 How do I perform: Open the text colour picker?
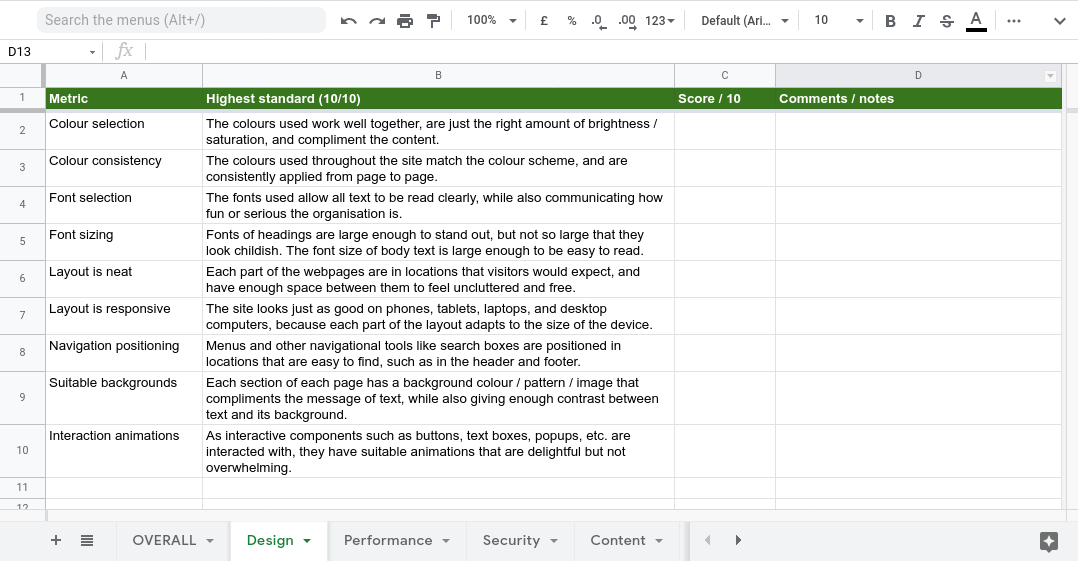[976, 21]
